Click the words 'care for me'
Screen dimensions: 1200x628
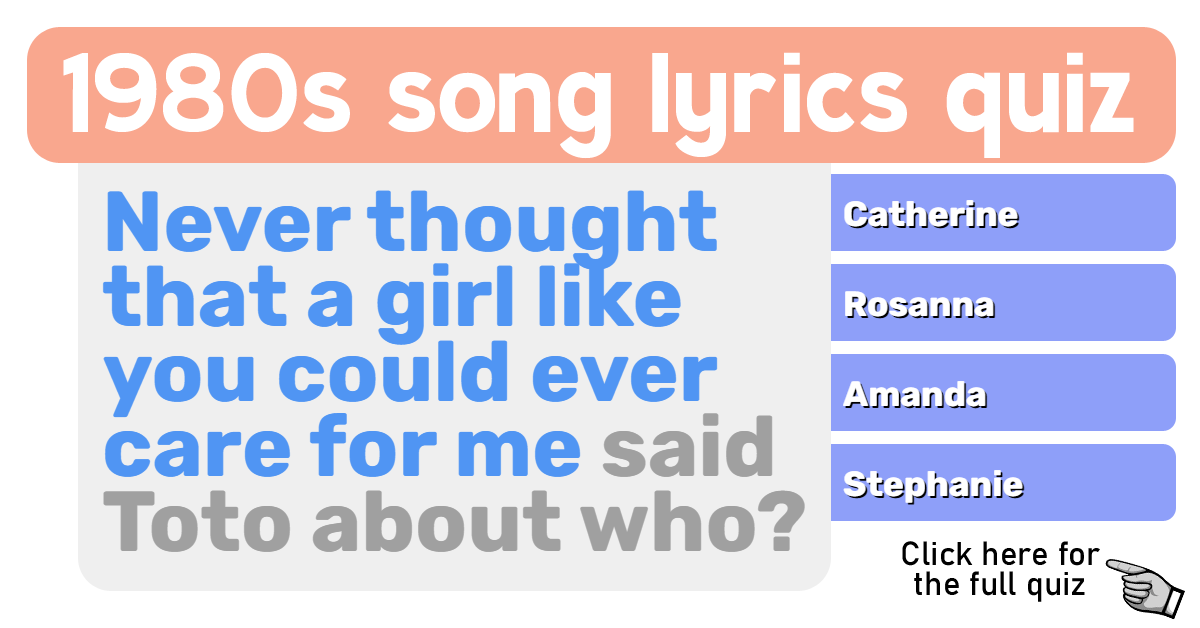(343, 449)
